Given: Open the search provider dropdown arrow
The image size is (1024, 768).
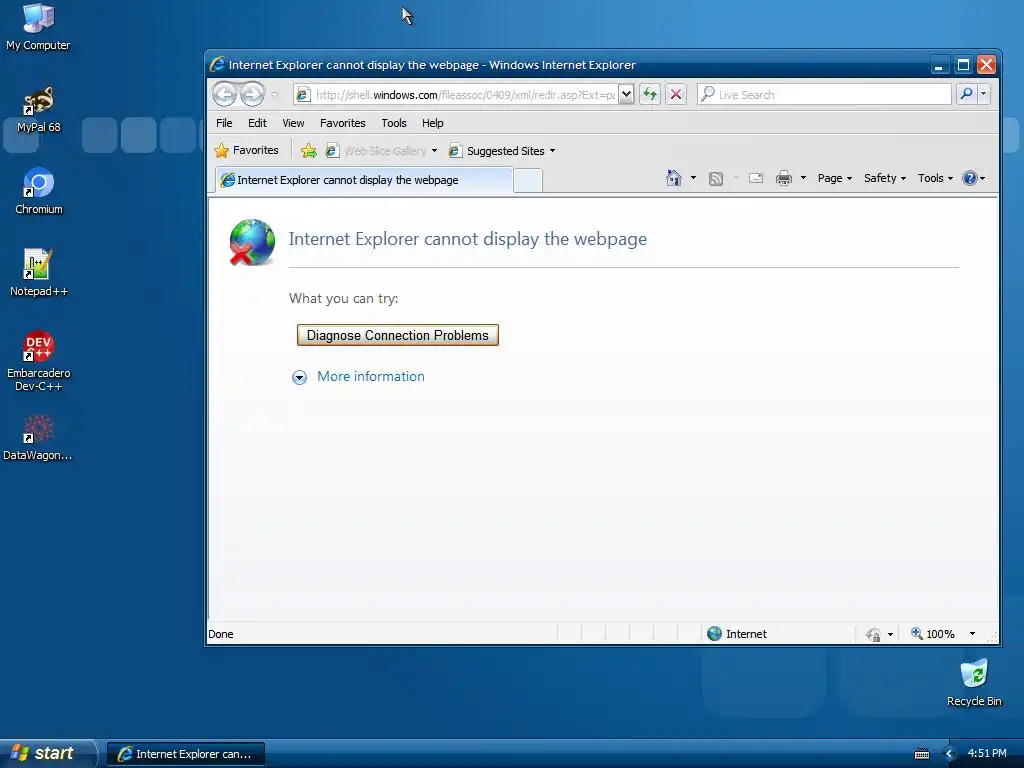Looking at the screenshot, I should pos(984,95).
